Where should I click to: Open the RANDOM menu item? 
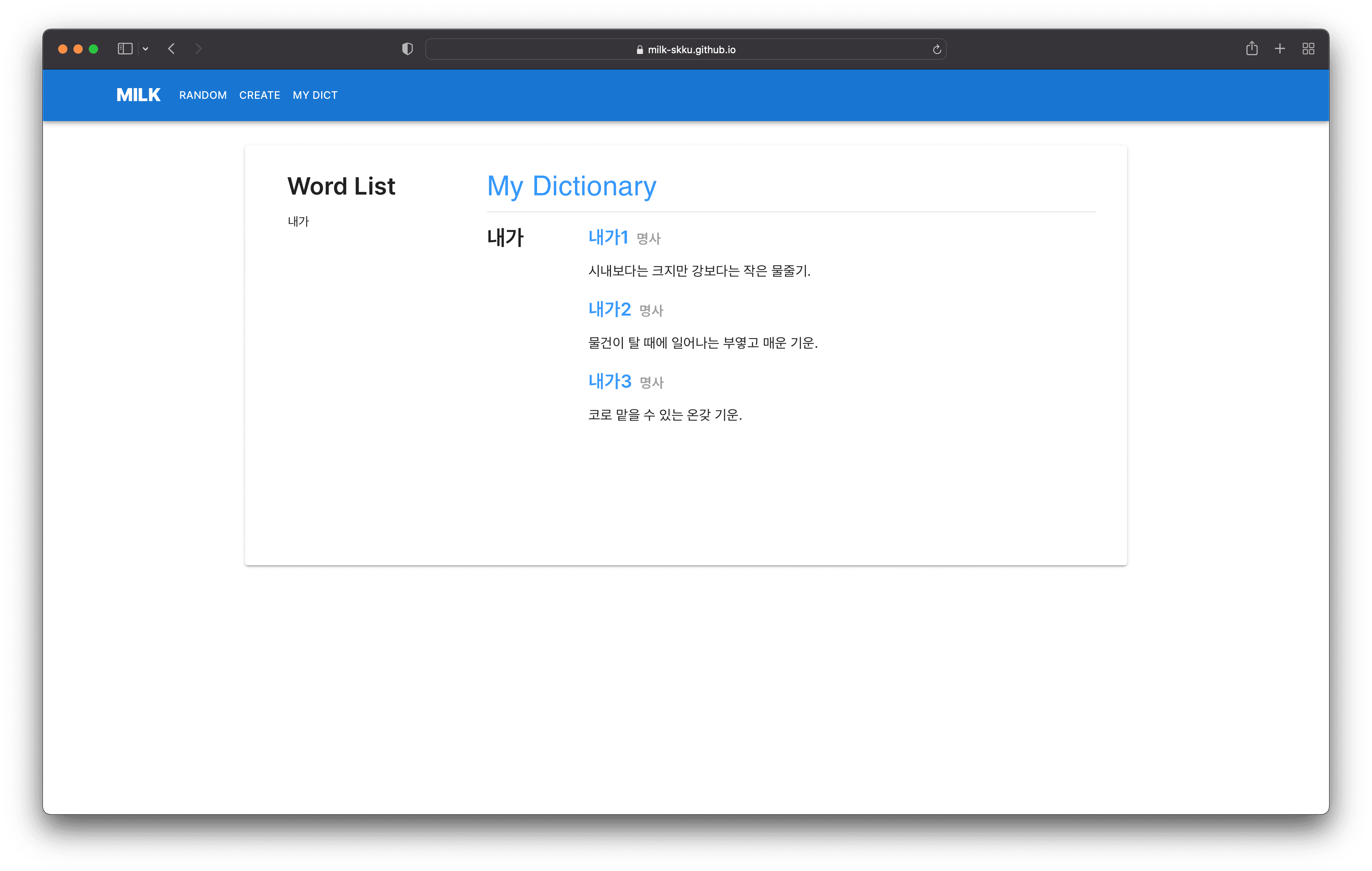[x=203, y=95]
